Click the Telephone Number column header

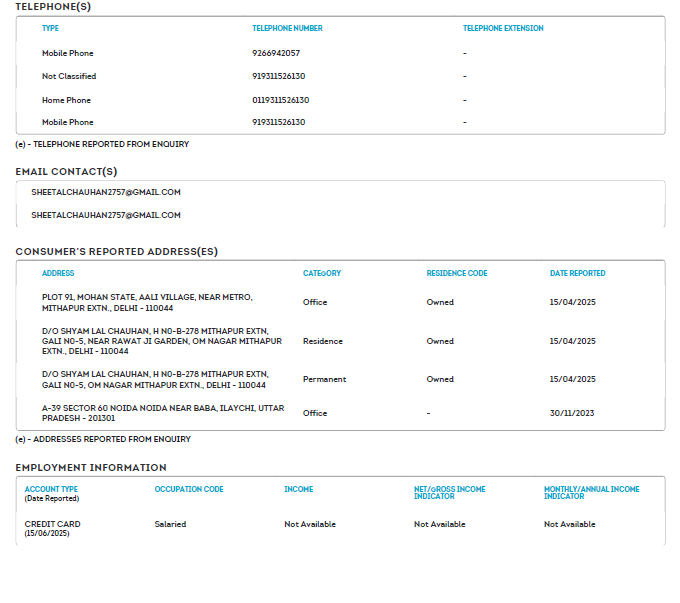pos(287,29)
